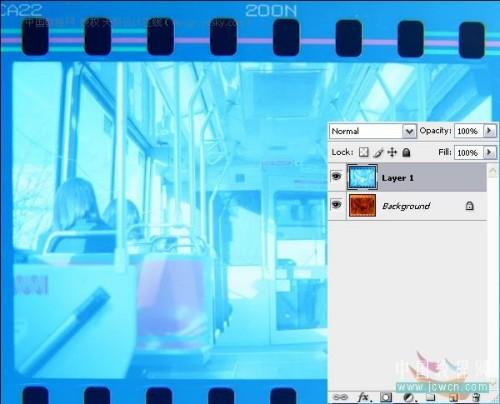This screenshot has width=500, height=404.
Task: Hide the Background layer
Action: pos(337,204)
